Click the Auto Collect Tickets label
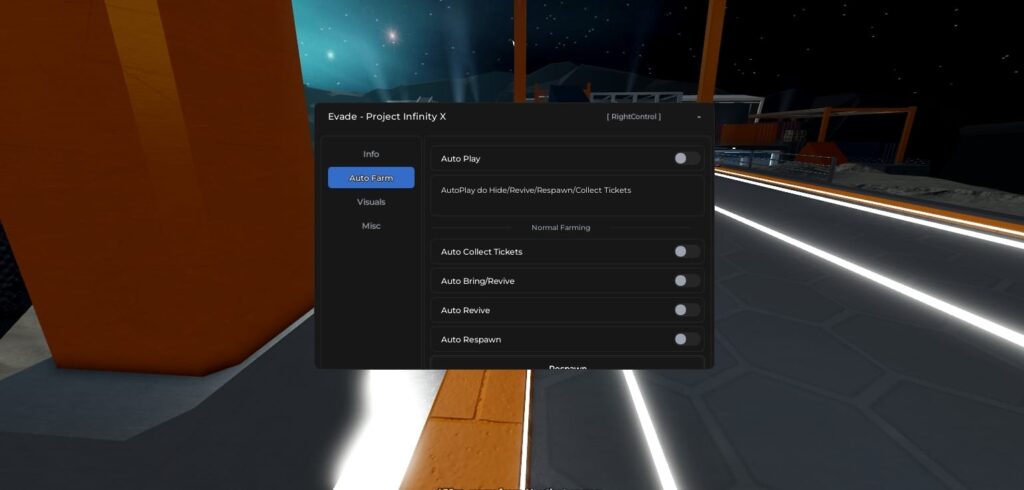The height and width of the screenshot is (490, 1024). (481, 252)
